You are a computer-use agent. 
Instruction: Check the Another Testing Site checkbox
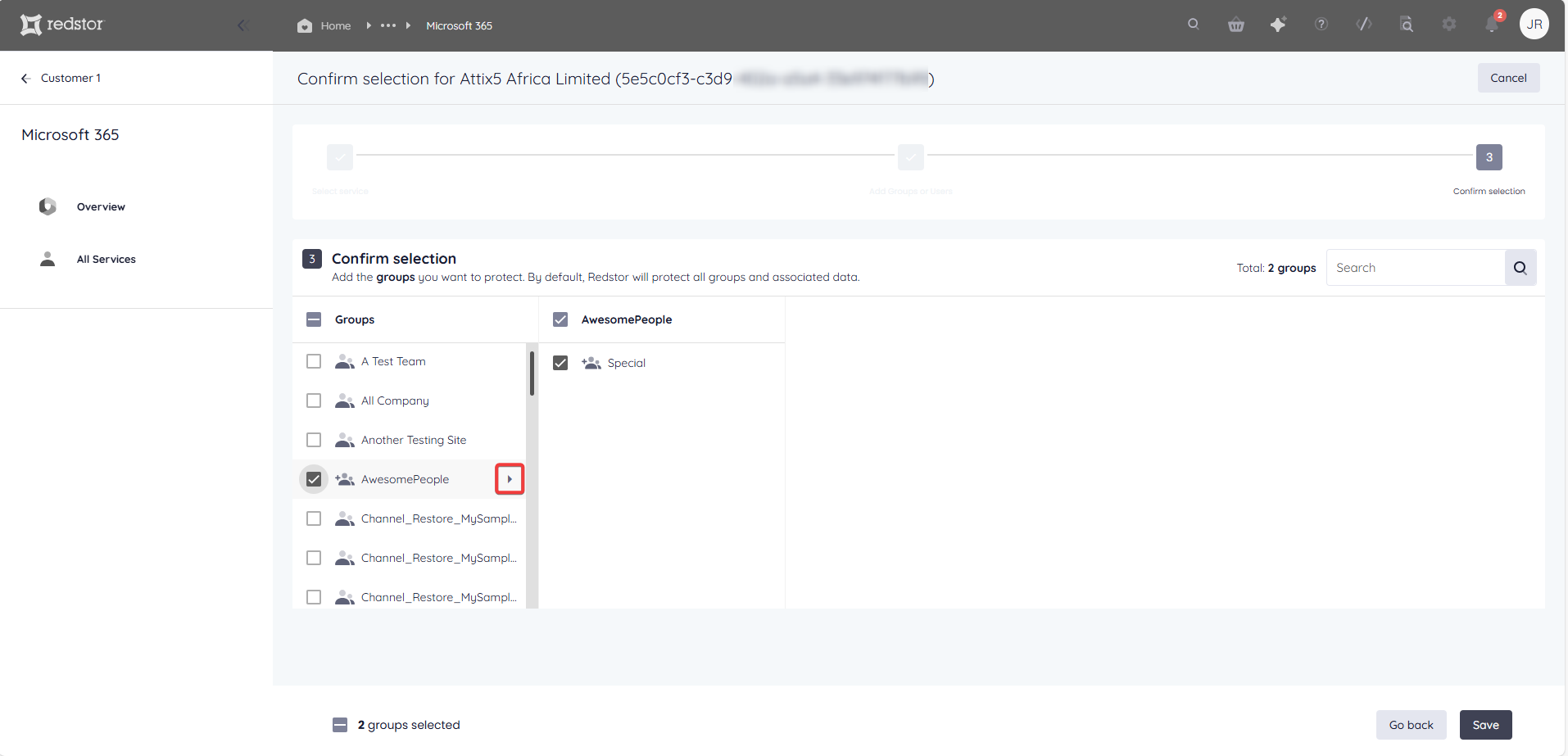pyautogui.click(x=314, y=440)
